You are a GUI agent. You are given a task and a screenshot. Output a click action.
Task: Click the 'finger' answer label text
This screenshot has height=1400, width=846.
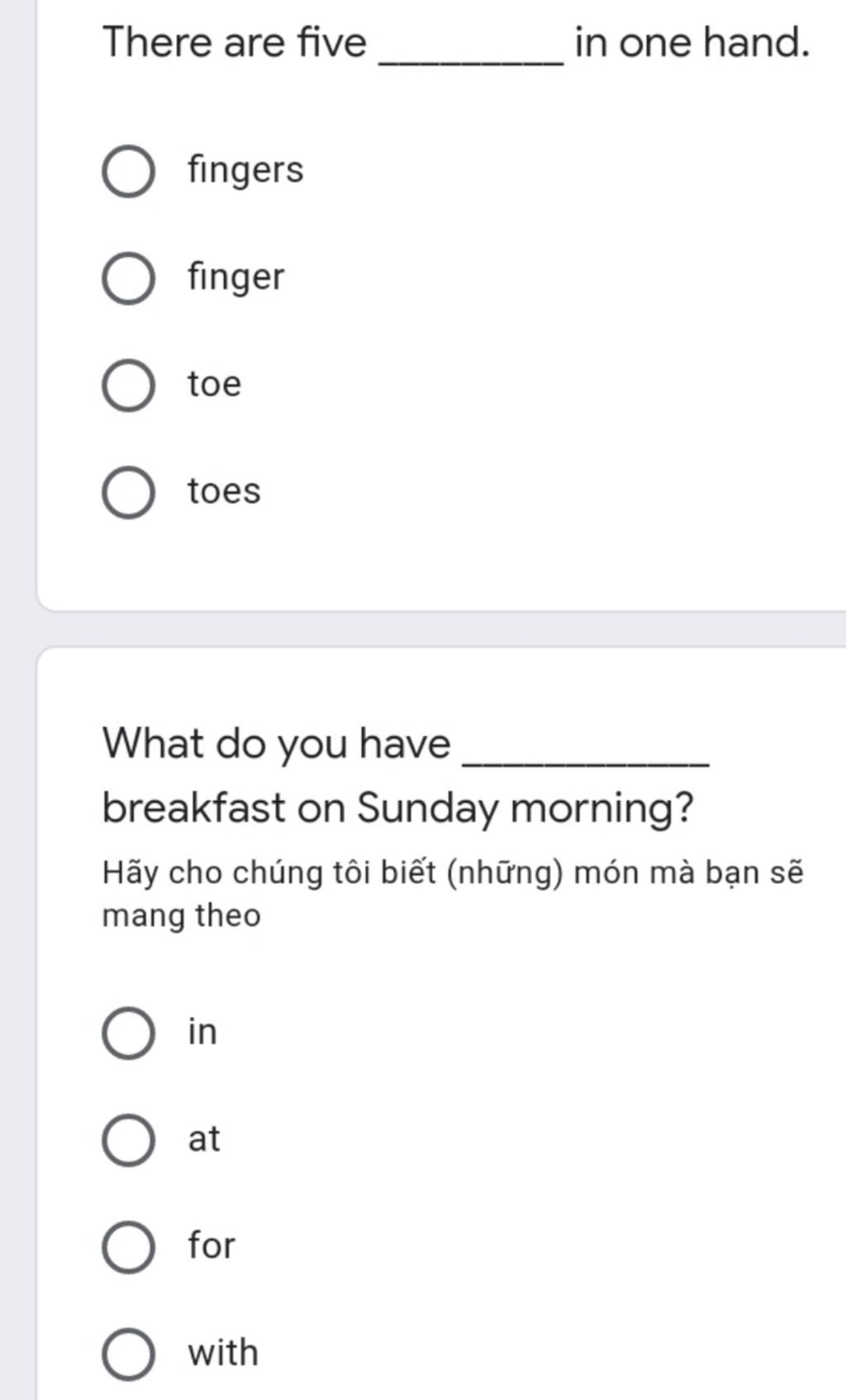235,277
